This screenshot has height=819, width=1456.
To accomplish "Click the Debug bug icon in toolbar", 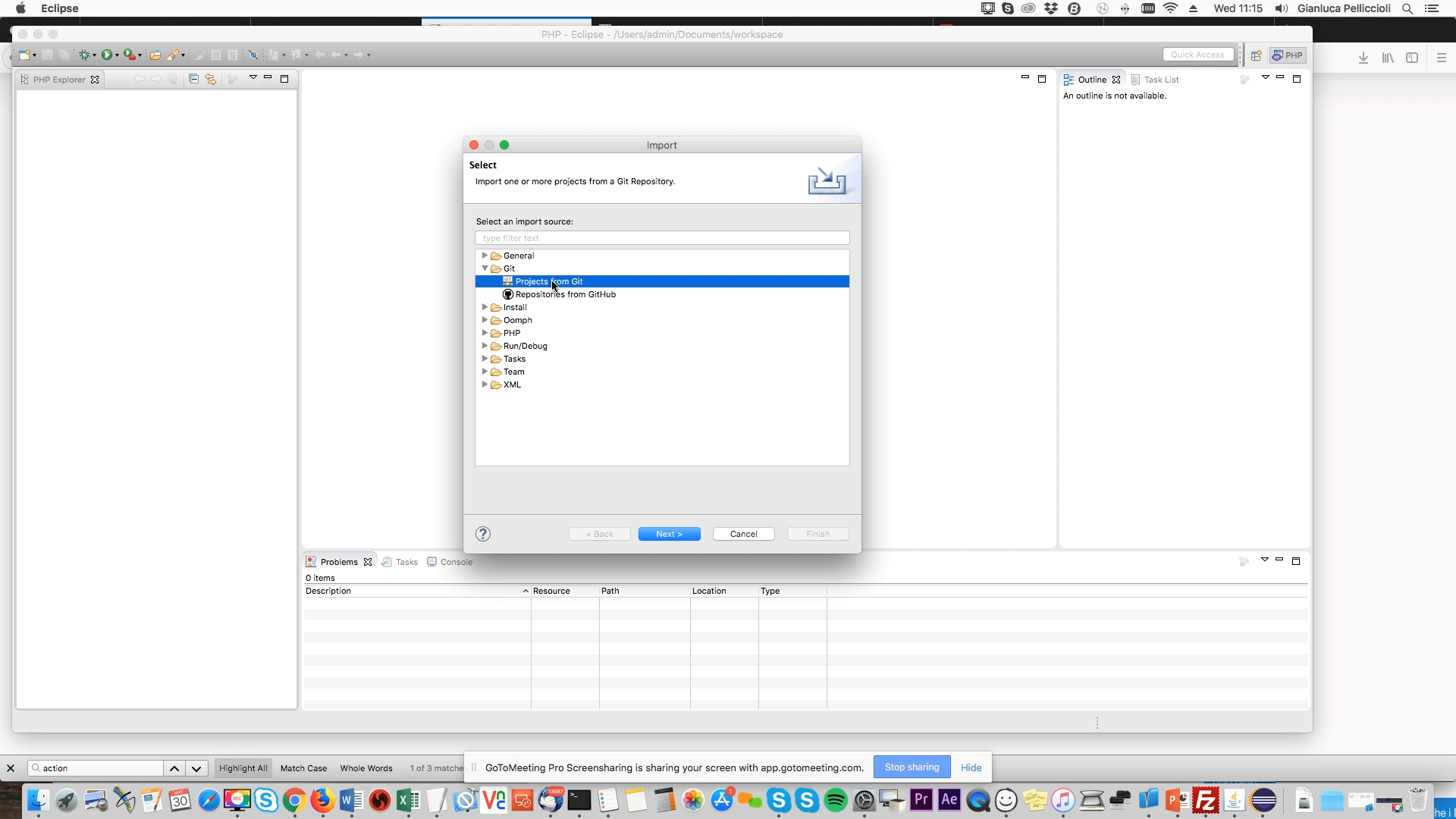I will pyautogui.click(x=85, y=55).
